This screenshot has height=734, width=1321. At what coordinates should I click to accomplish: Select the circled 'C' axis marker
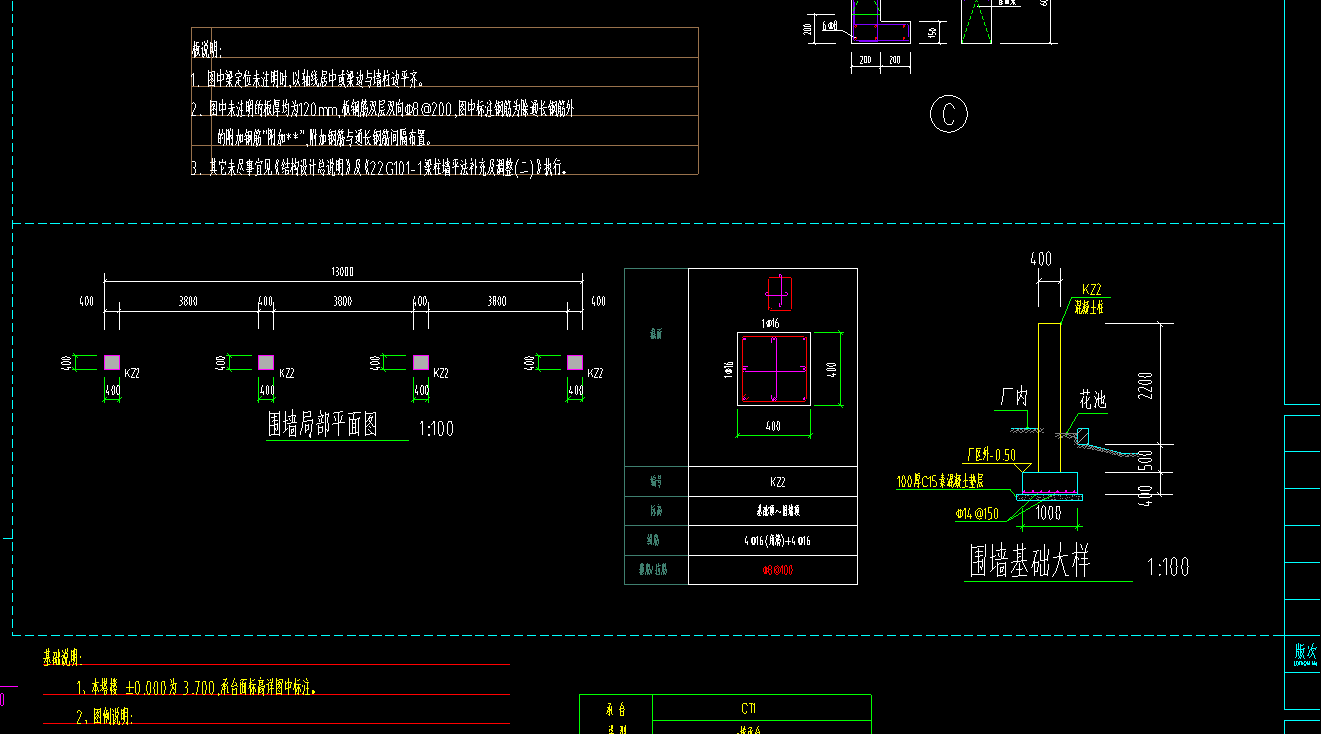948,114
